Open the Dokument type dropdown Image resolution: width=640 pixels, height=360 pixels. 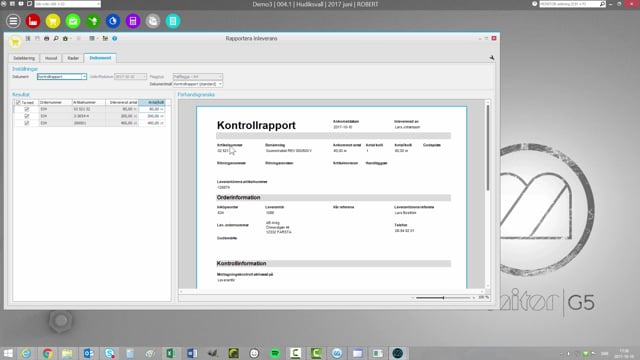click(62, 77)
